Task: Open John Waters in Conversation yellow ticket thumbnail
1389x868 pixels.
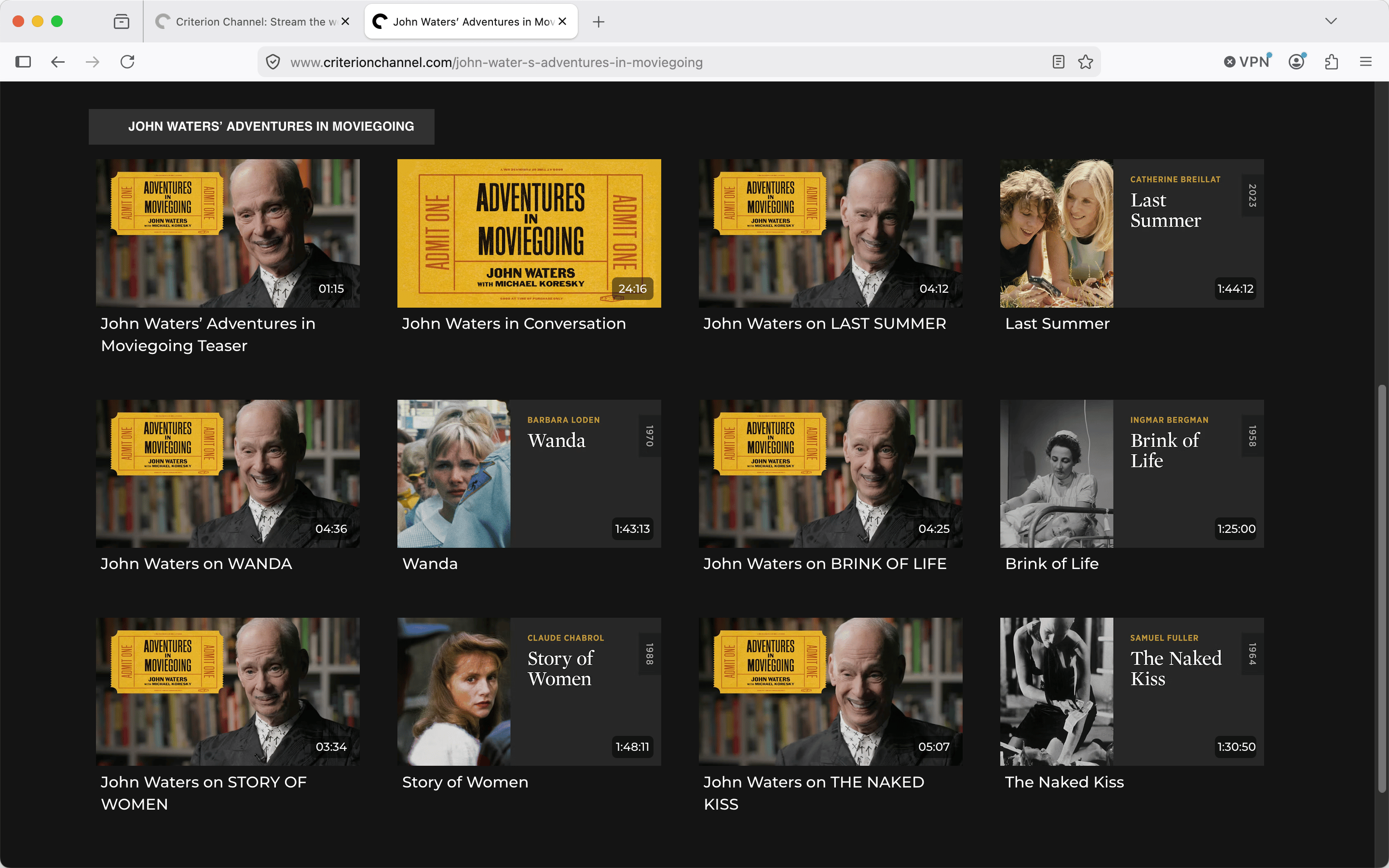Action: (x=529, y=233)
